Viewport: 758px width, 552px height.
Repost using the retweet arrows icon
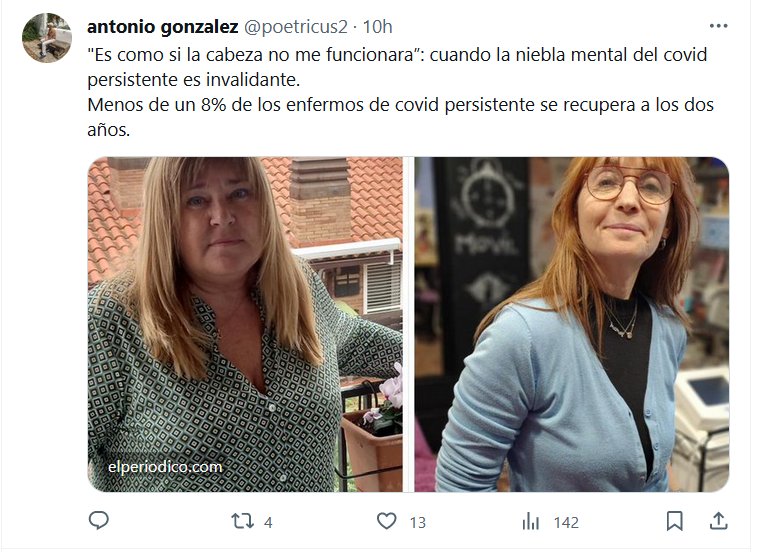(242, 521)
